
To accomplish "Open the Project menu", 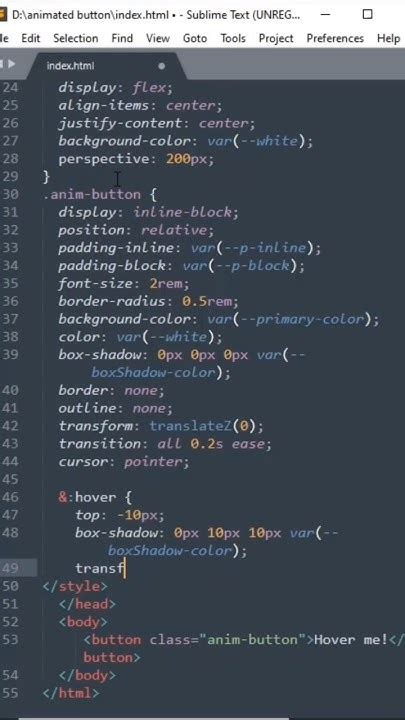I will pyautogui.click(x=276, y=38).
